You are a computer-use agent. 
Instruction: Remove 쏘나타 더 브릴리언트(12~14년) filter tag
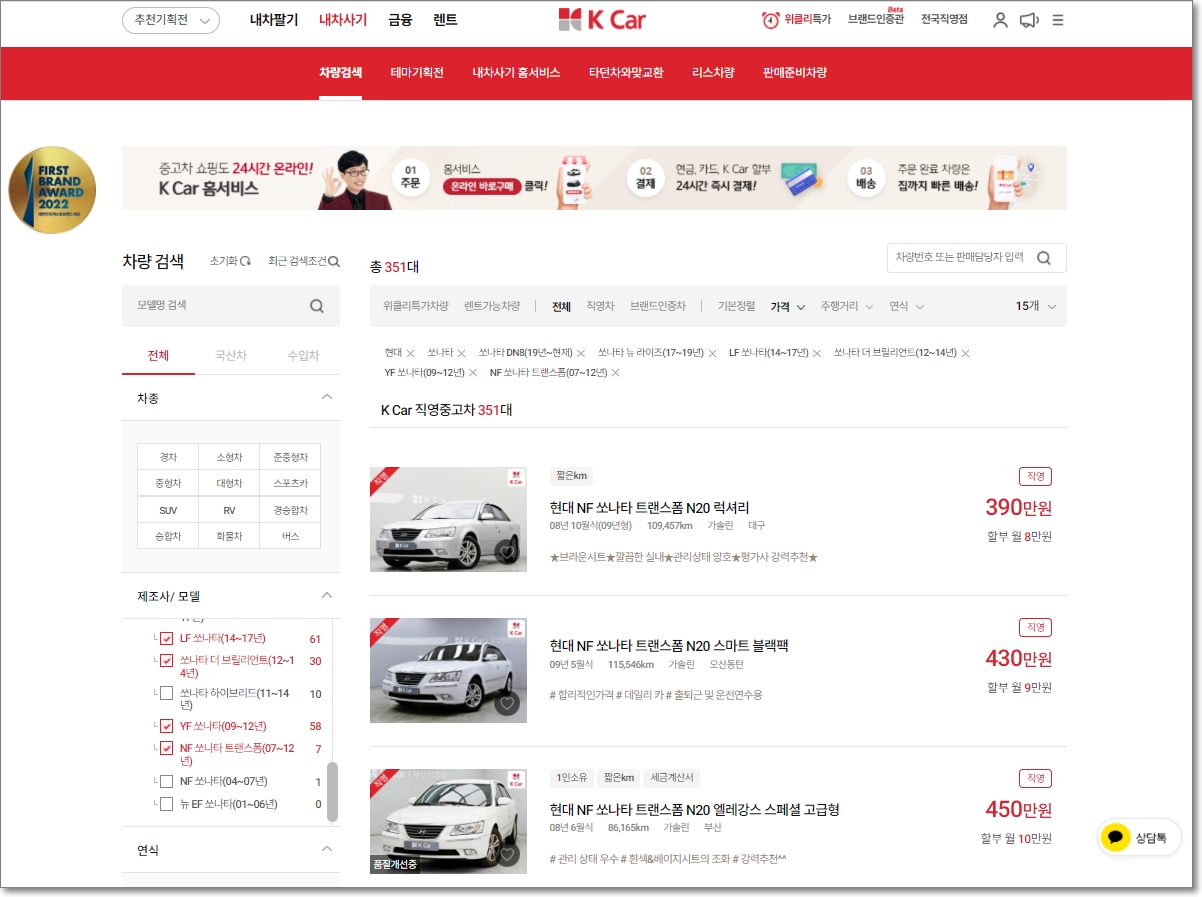click(966, 353)
